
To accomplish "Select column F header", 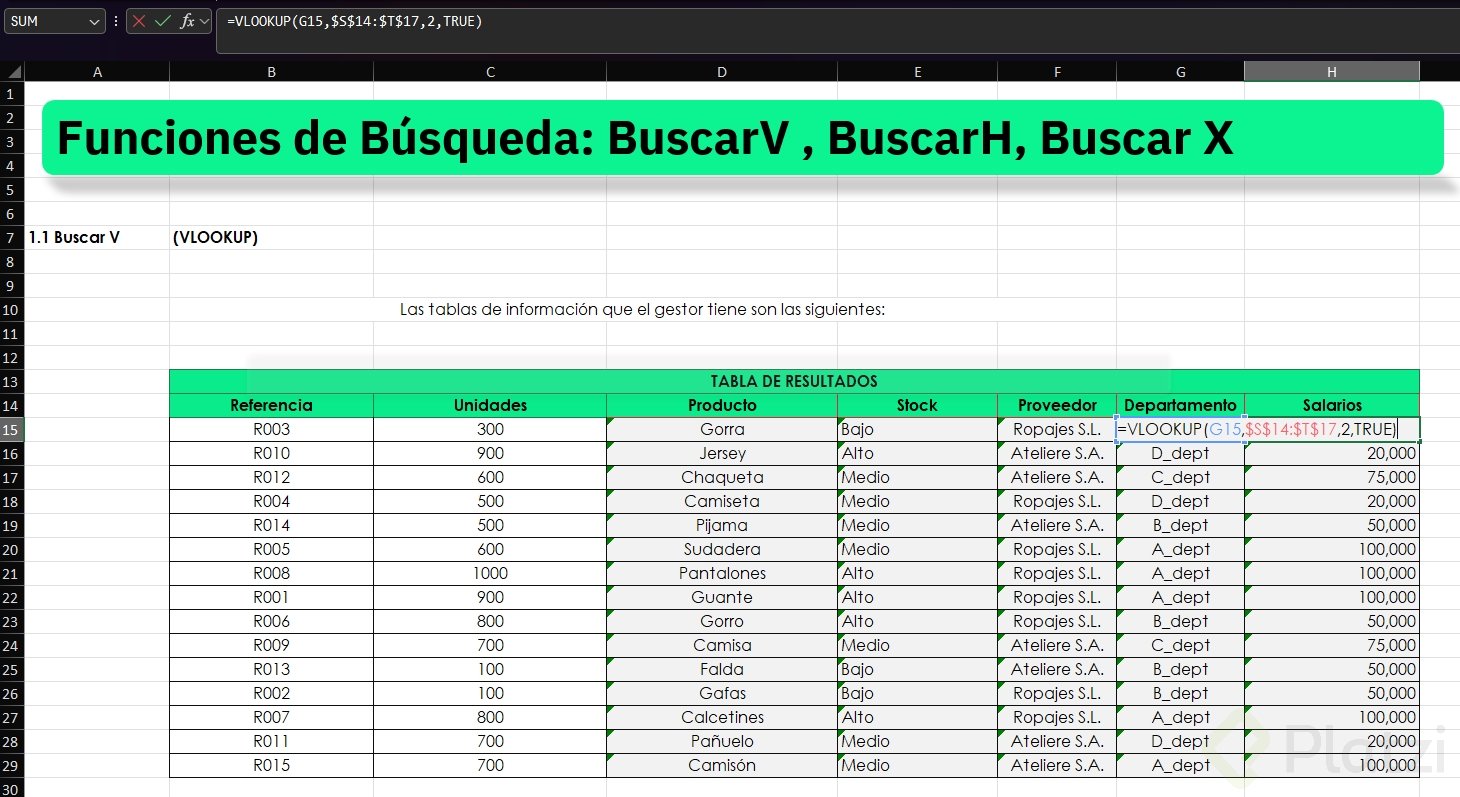I will tap(1057, 72).
